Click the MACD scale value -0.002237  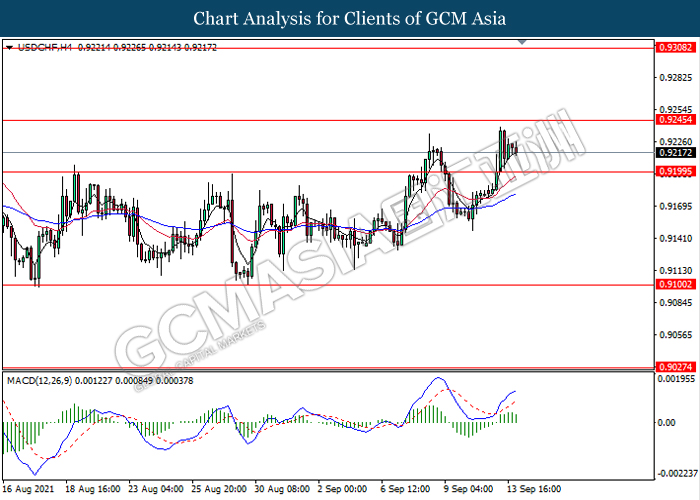677,473
